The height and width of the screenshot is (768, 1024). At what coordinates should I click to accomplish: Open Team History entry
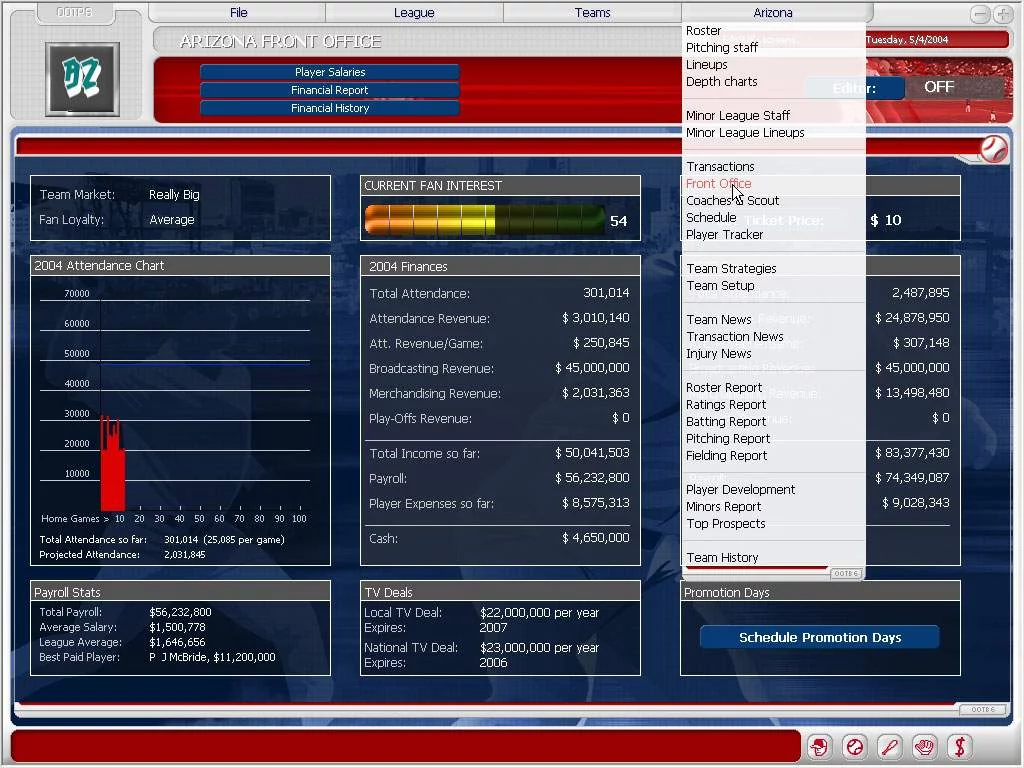(722, 557)
